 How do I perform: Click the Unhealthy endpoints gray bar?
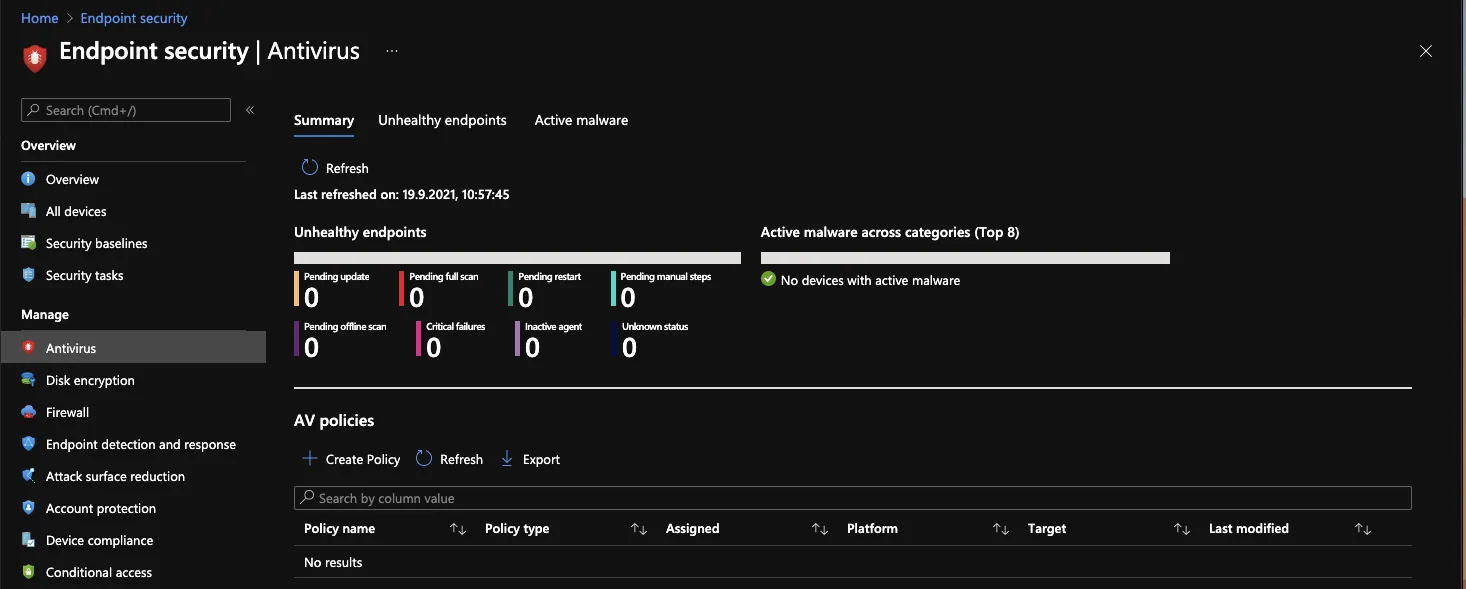pyautogui.click(x=517, y=258)
